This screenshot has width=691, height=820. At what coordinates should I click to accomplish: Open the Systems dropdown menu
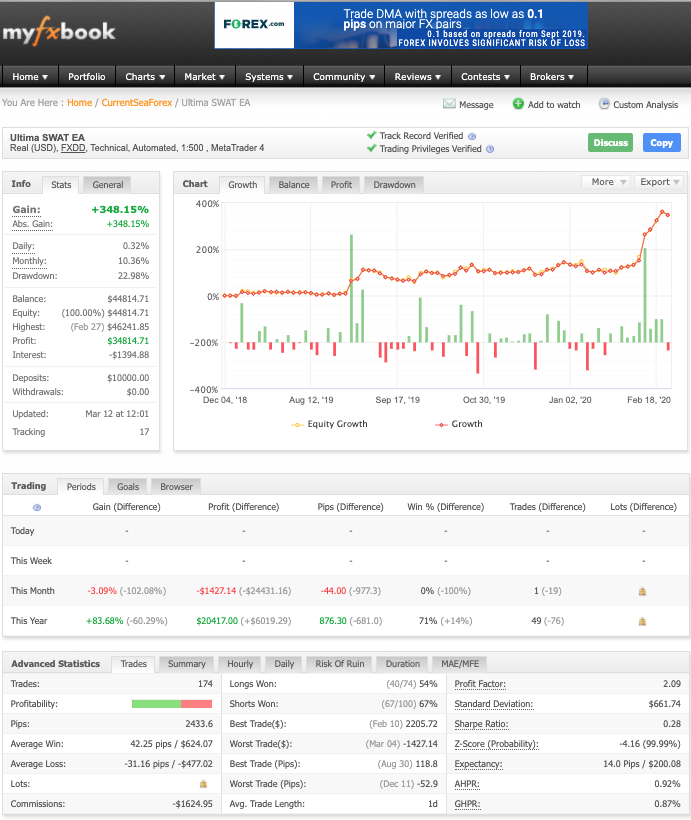[x=269, y=77]
